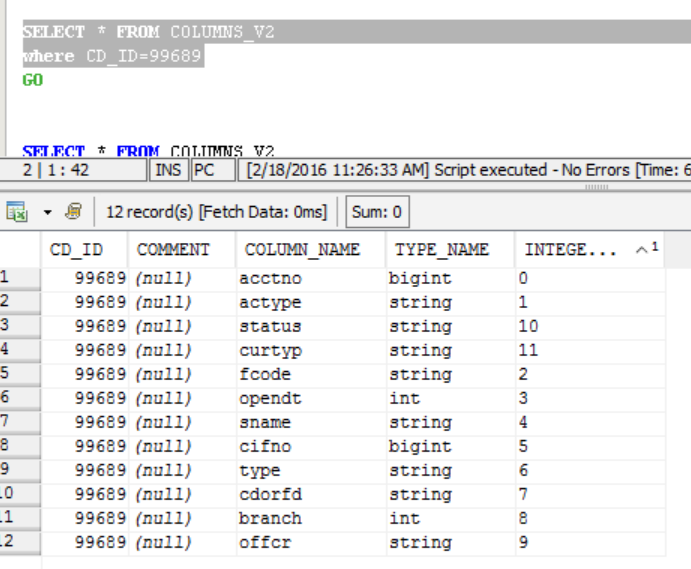Click the 99689 CD_ID cell in sname row
The image size is (691, 569).
[84, 423]
